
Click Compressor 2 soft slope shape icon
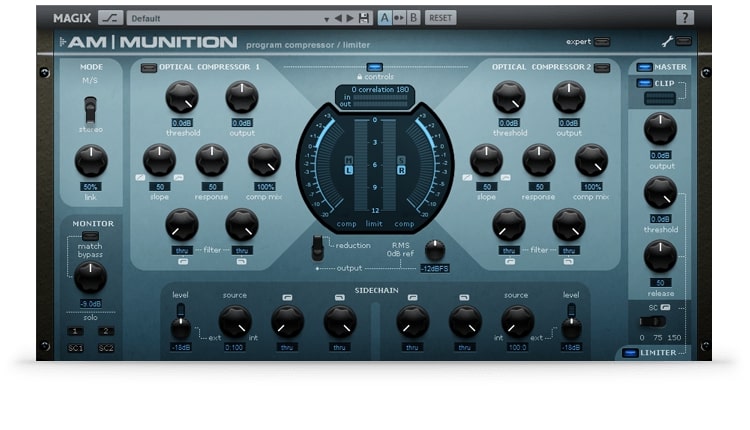506,177
